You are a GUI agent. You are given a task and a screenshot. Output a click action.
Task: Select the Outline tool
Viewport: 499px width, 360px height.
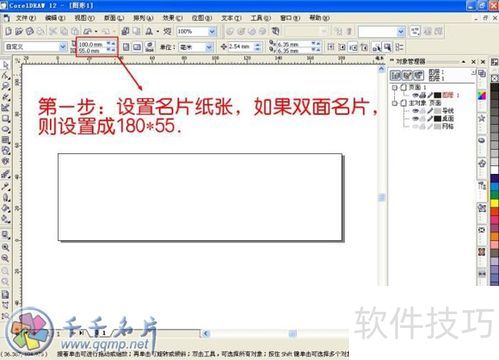5,197
